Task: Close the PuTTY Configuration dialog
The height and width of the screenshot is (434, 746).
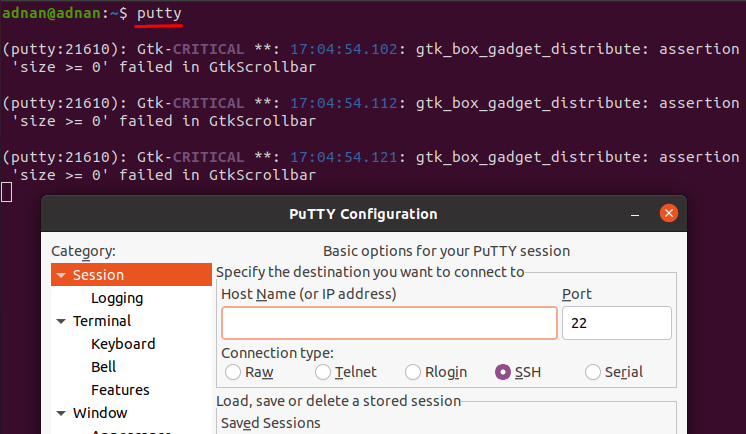Action: click(668, 213)
